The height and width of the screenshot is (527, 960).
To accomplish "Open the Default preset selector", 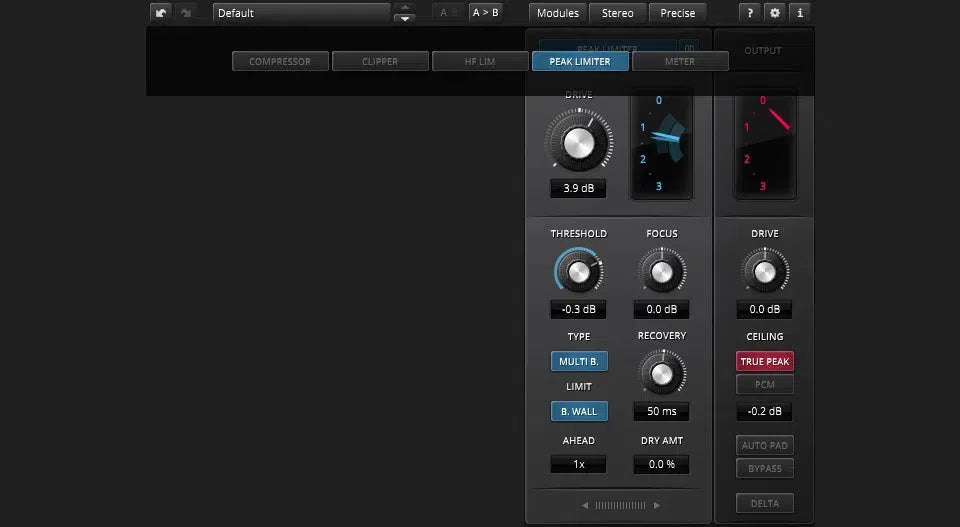I will coord(301,13).
